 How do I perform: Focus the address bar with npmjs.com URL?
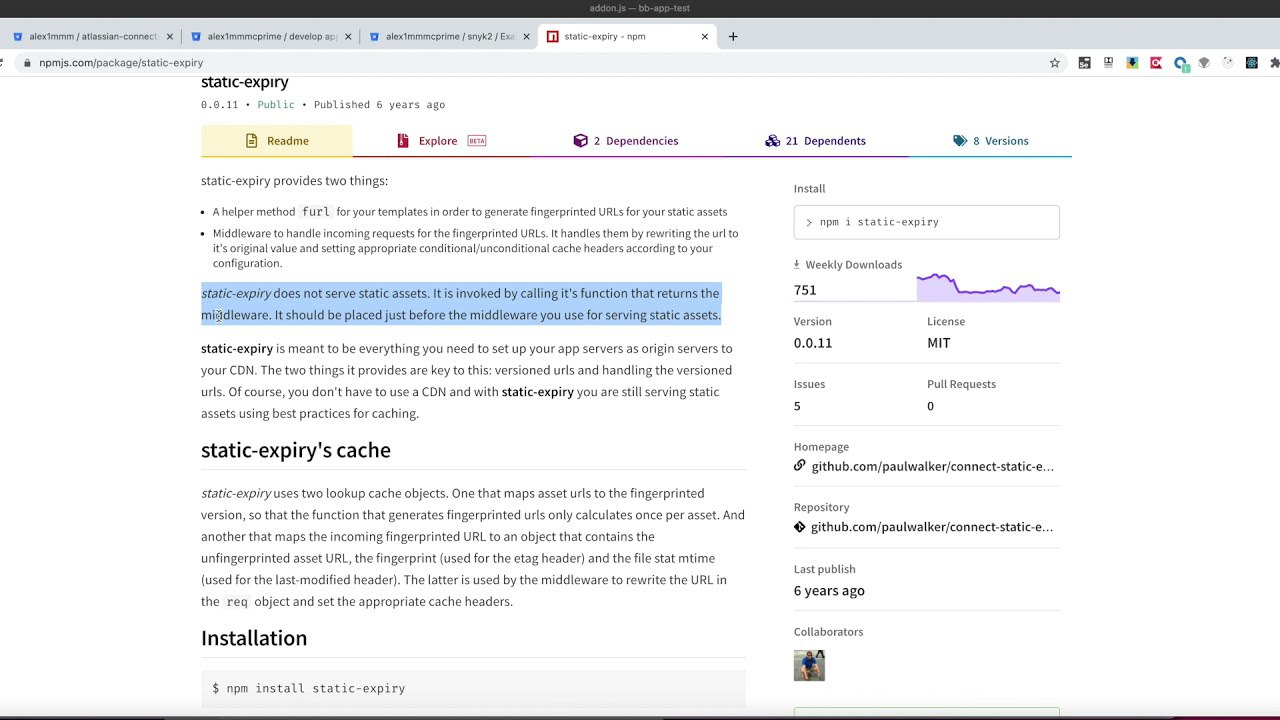click(x=540, y=63)
